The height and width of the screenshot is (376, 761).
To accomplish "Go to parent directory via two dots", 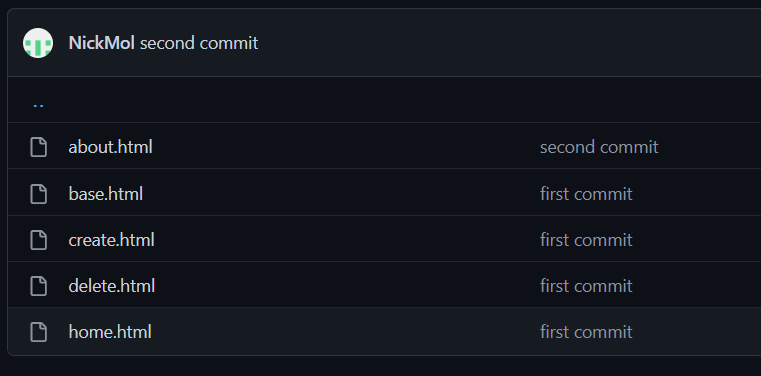I will [x=38, y=104].
